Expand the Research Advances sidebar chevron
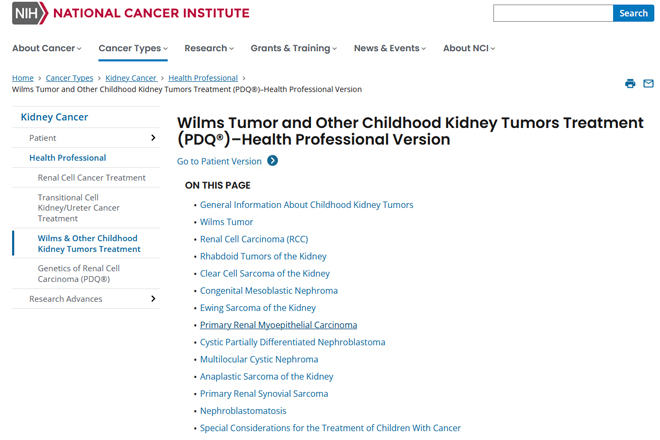Screen dimensions: 660x440 (153, 299)
